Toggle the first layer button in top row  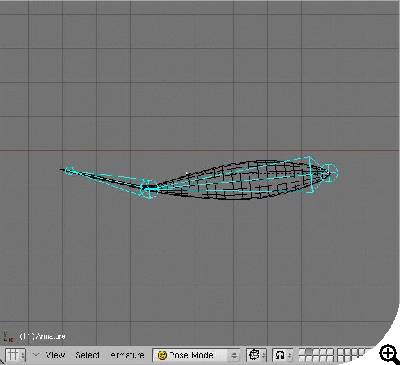tap(302, 352)
